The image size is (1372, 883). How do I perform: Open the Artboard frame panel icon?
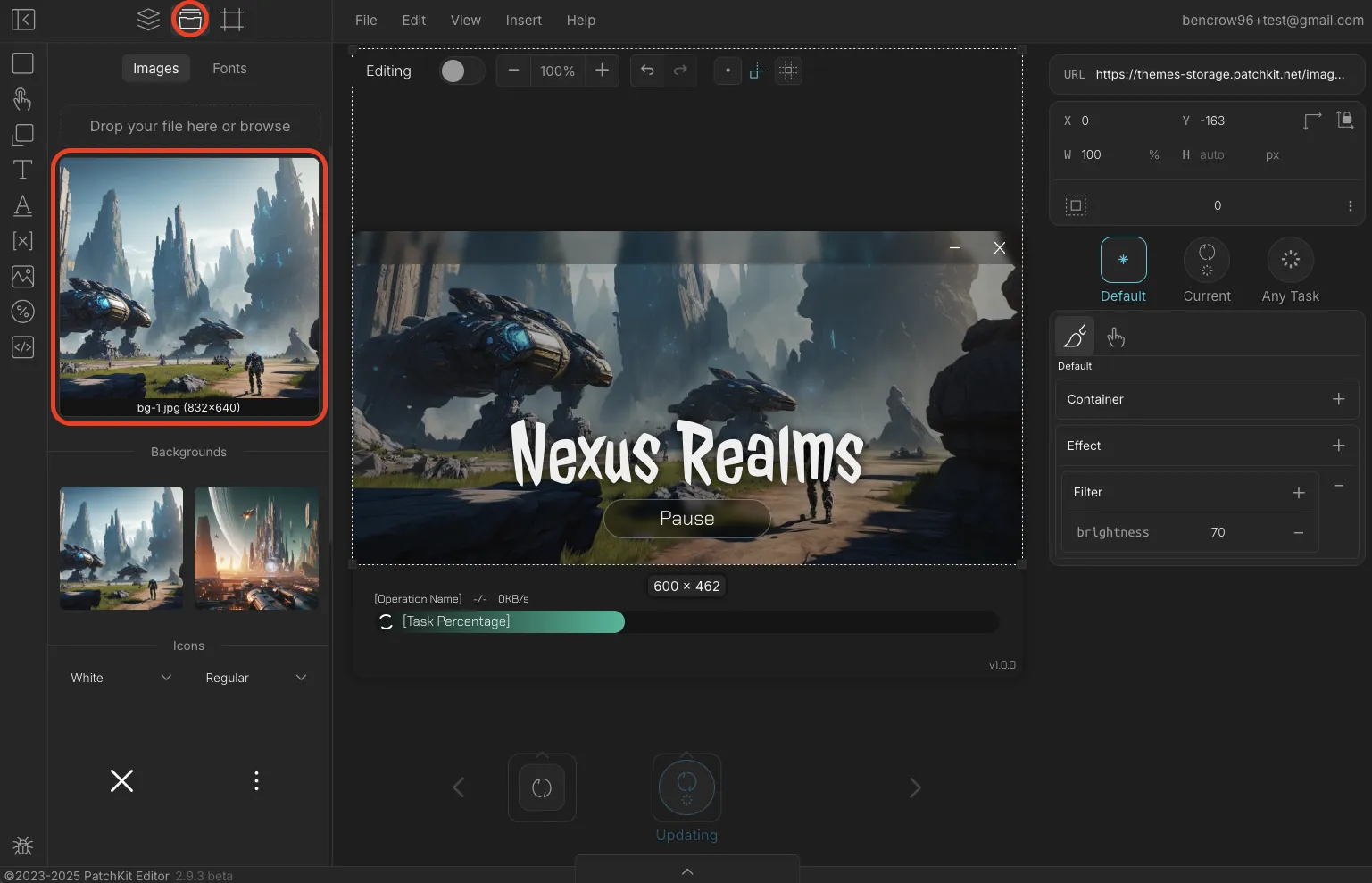(x=232, y=20)
